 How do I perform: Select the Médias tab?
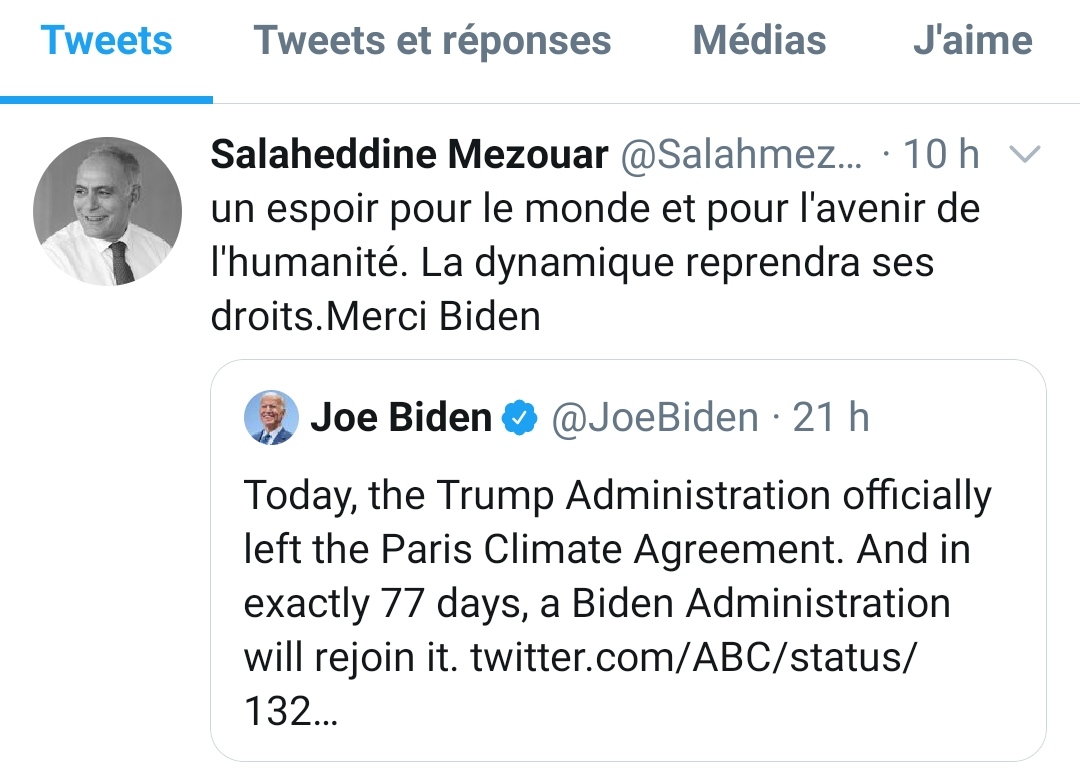tap(759, 41)
